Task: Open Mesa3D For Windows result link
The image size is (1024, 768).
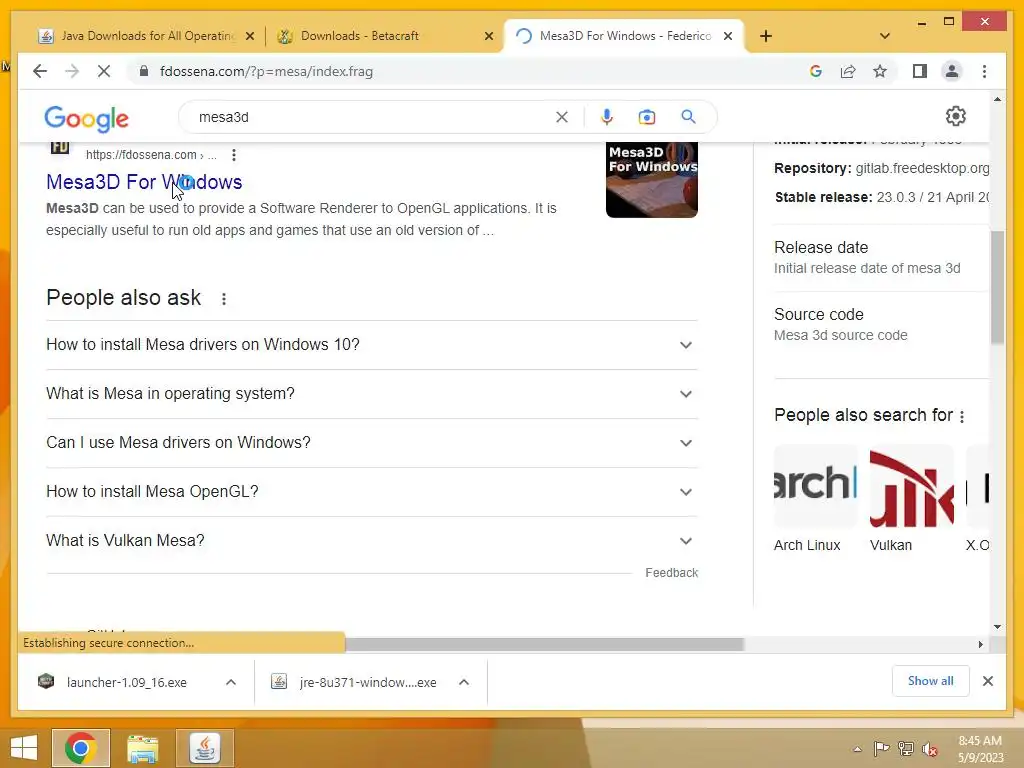Action: (x=144, y=182)
